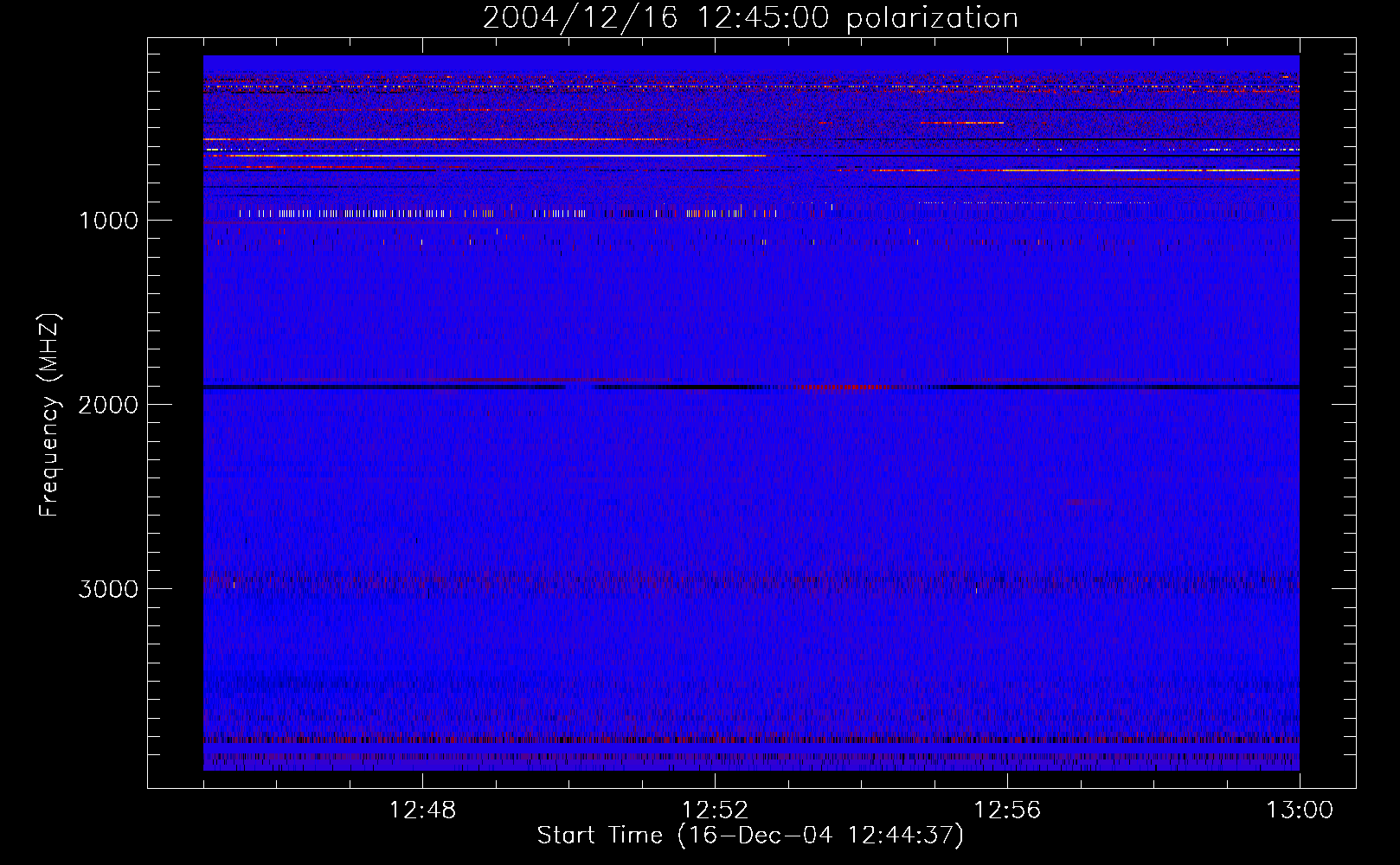Viewport: 1400px width, 865px height.
Task: Click the 12:48 time tick label
Action: click(x=422, y=811)
